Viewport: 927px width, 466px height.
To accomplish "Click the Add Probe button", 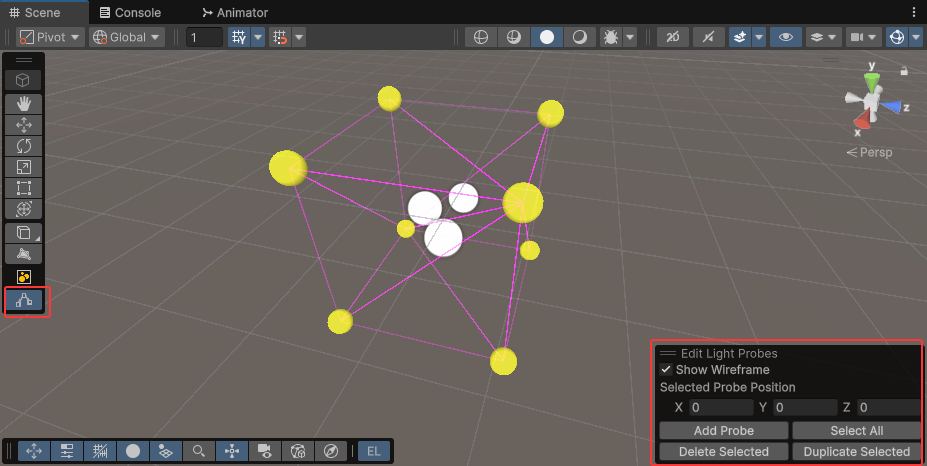I will (x=723, y=430).
